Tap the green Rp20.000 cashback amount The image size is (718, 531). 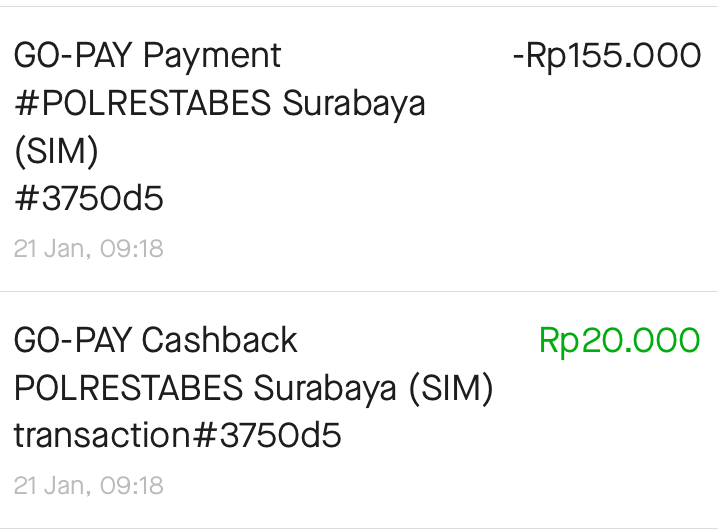coord(619,341)
